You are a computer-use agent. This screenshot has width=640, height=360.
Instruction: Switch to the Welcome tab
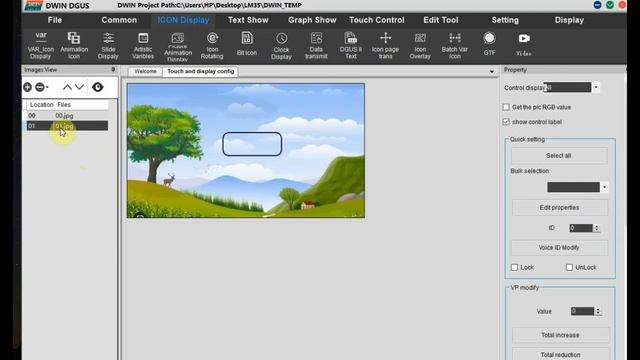coord(145,71)
